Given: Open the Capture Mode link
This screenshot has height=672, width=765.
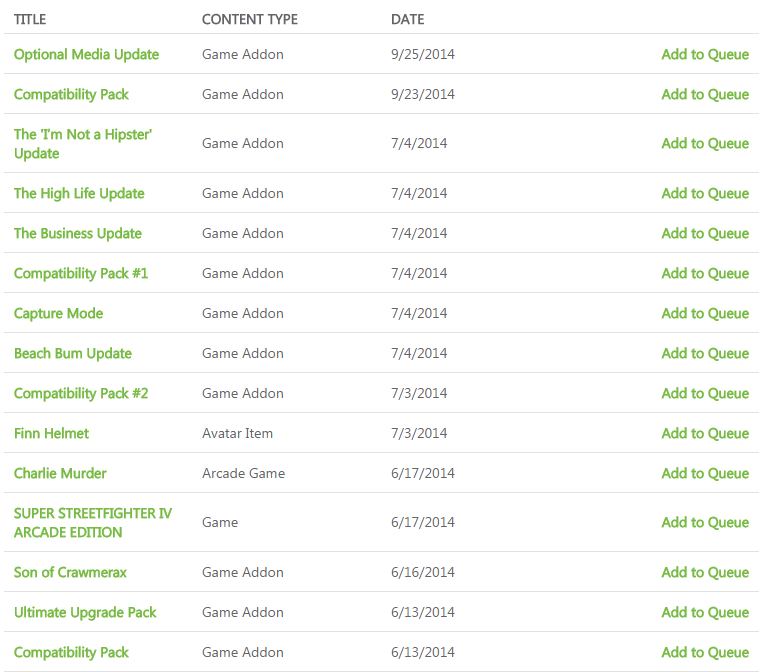Looking at the screenshot, I should click(59, 313).
